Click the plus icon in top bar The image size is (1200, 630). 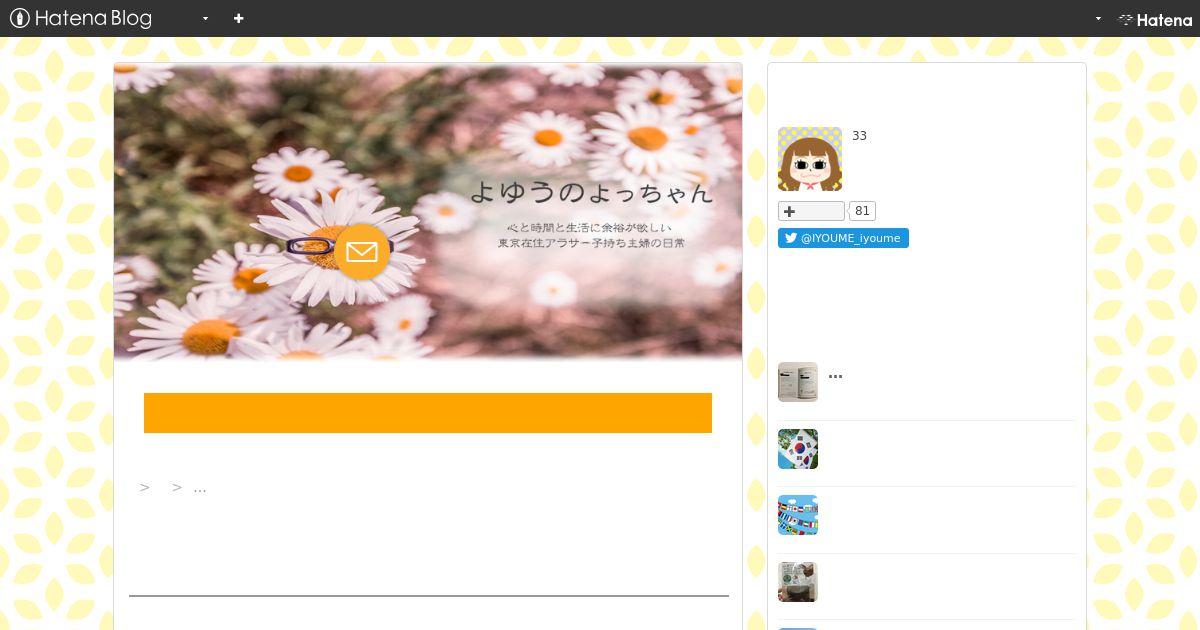point(238,18)
